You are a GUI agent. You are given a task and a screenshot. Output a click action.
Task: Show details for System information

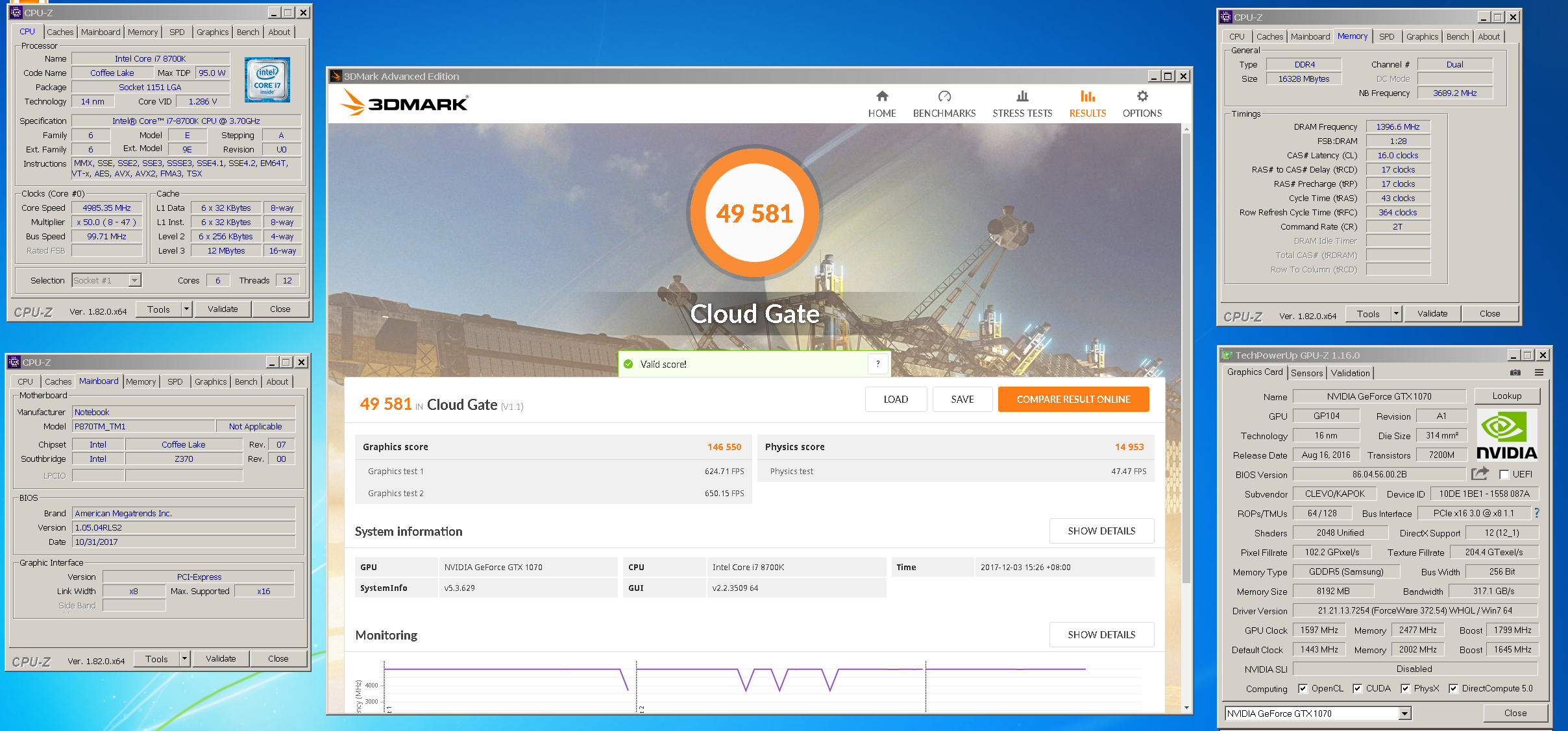tap(1101, 531)
